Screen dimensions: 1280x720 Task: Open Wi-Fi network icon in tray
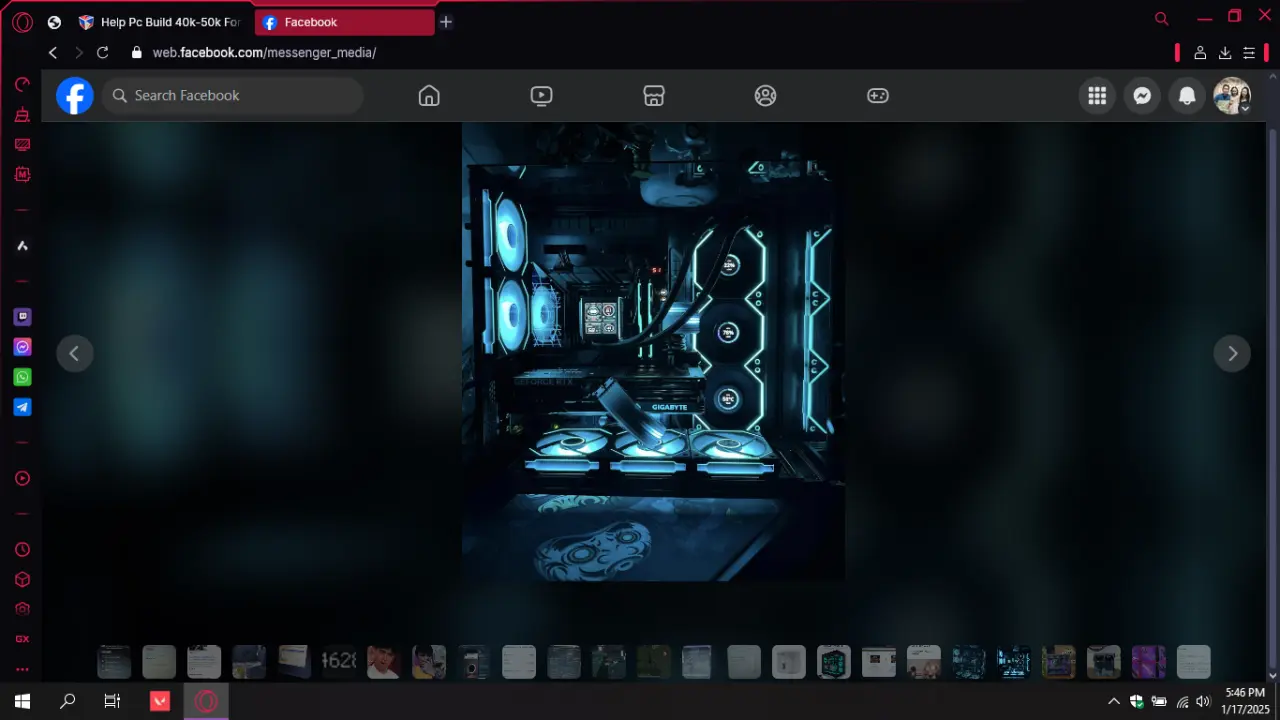(1182, 701)
